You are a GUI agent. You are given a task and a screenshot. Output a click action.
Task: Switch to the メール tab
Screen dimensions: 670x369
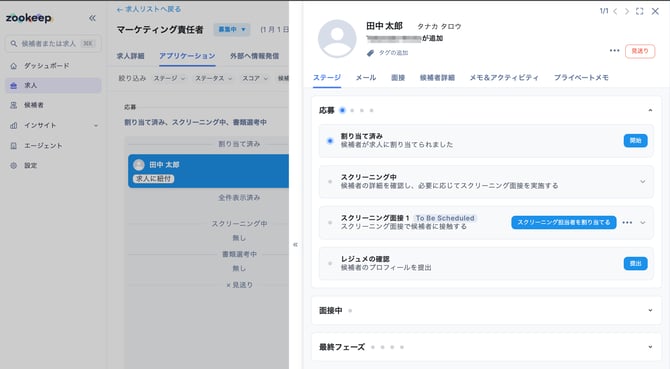[x=366, y=78]
